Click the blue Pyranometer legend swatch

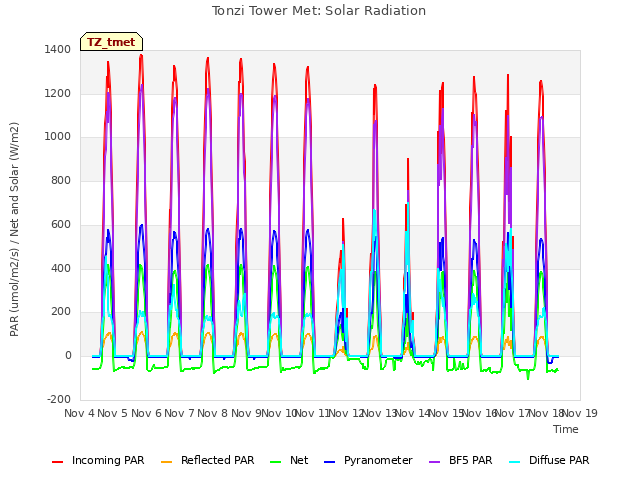pos(329,462)
